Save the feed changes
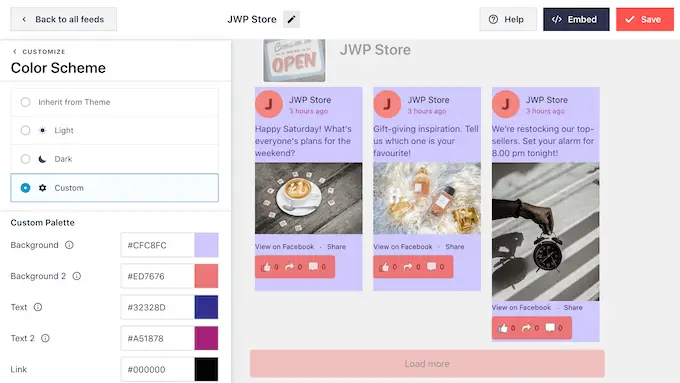The image size is (680, 383). pos(645,19)
